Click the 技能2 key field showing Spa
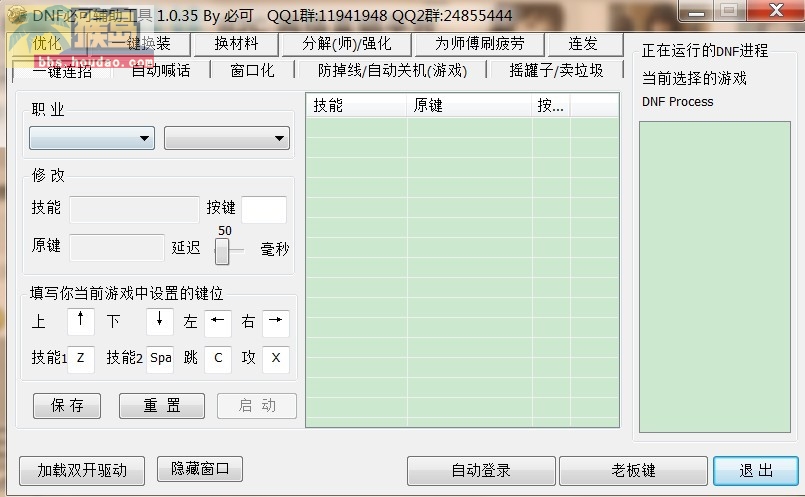 tap(160, 358)
